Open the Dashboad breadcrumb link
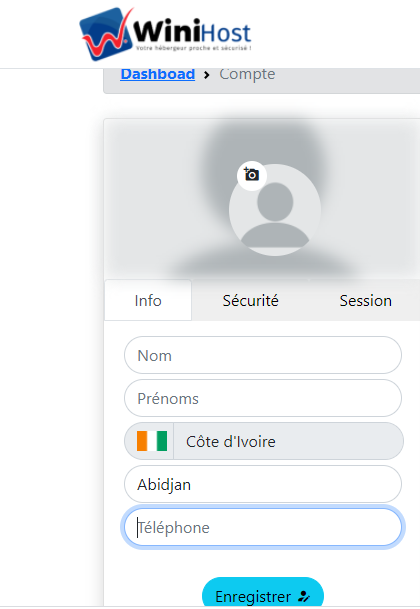The image size is (420, 609). (x=158, y=74)
